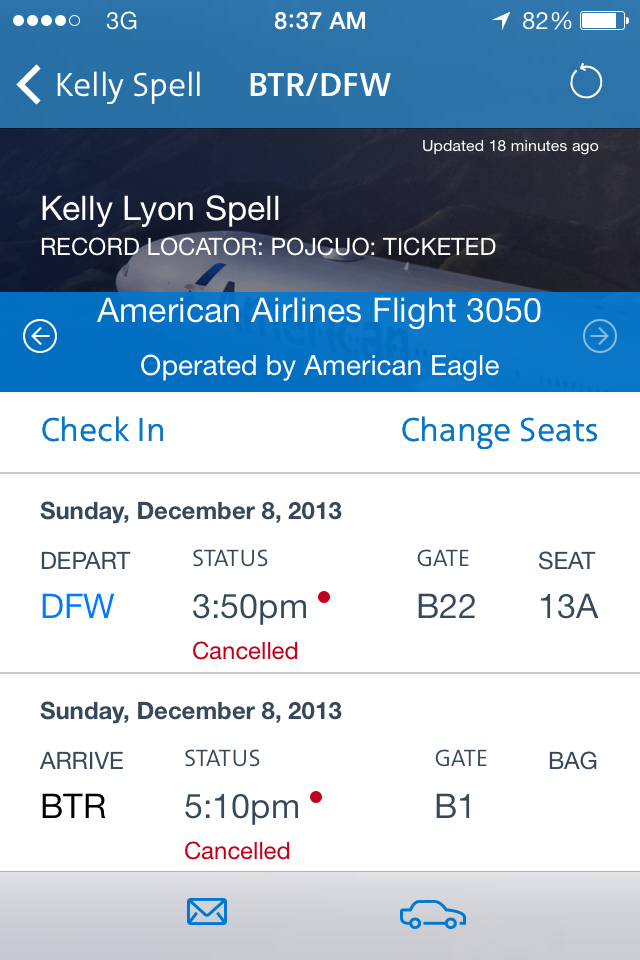640x960 pixels.
Task: Tap the BTR/DFW title
Action: click(x=319, y=85)
